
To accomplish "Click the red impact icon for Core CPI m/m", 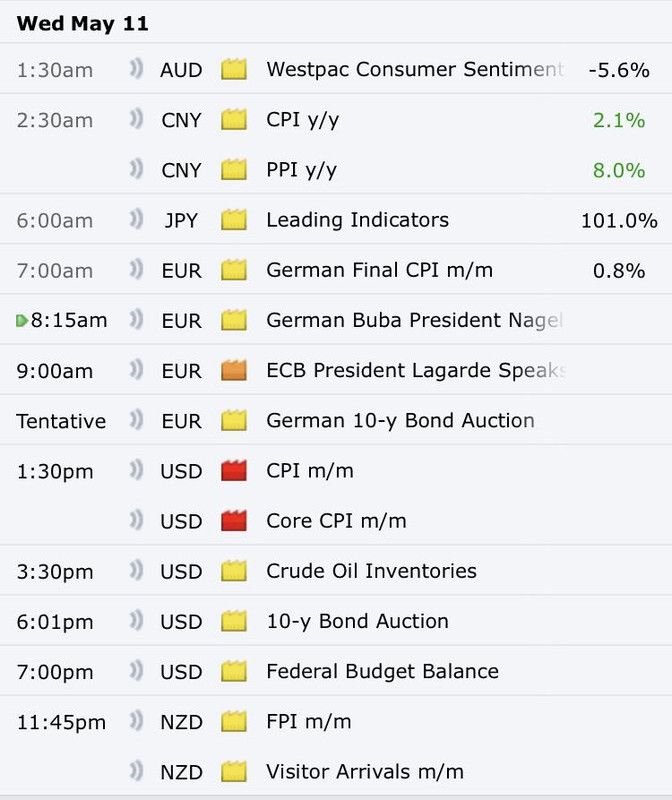I will coord(234,520).
